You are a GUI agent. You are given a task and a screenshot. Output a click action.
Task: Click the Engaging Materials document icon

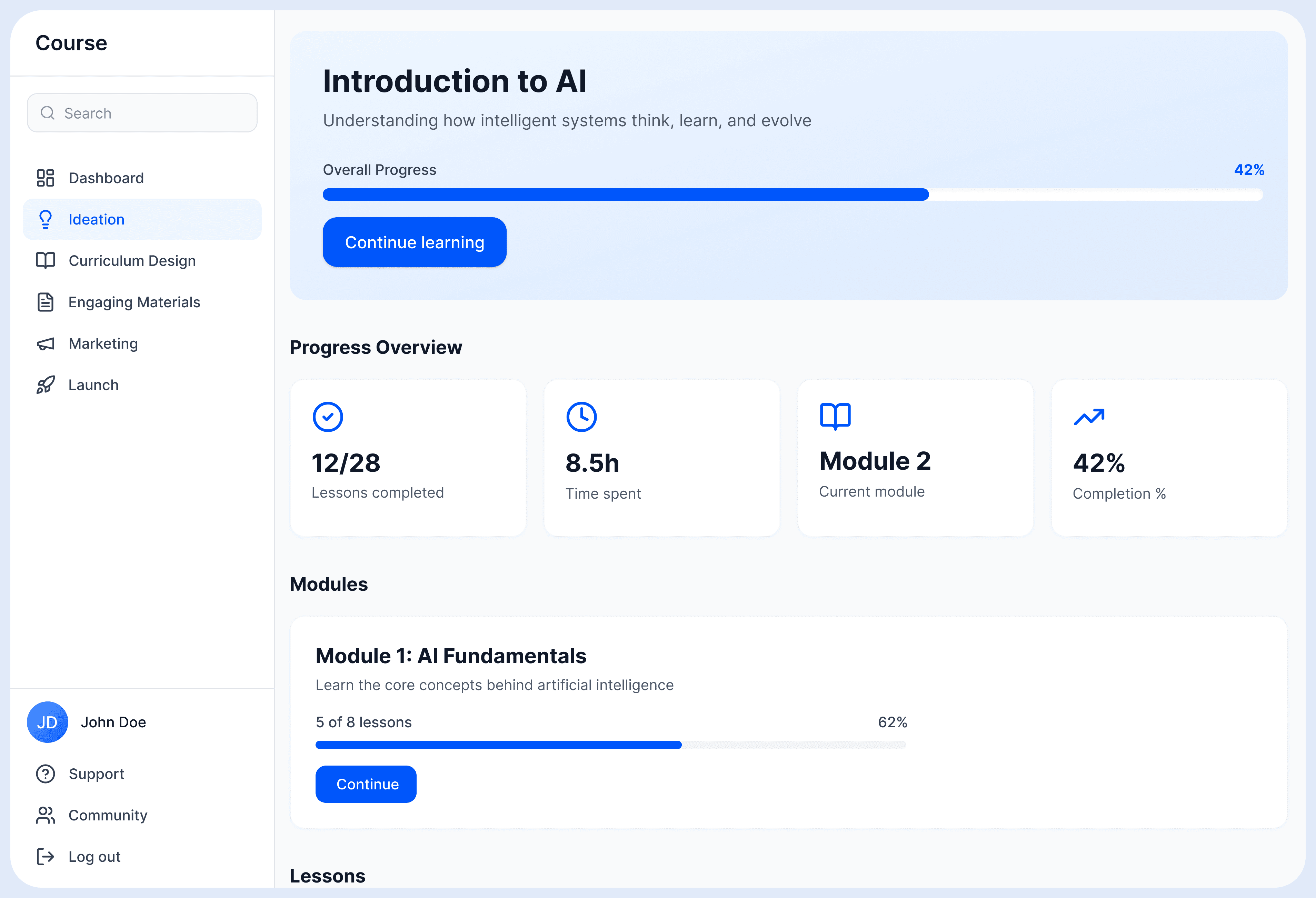[x=45, y=302]
